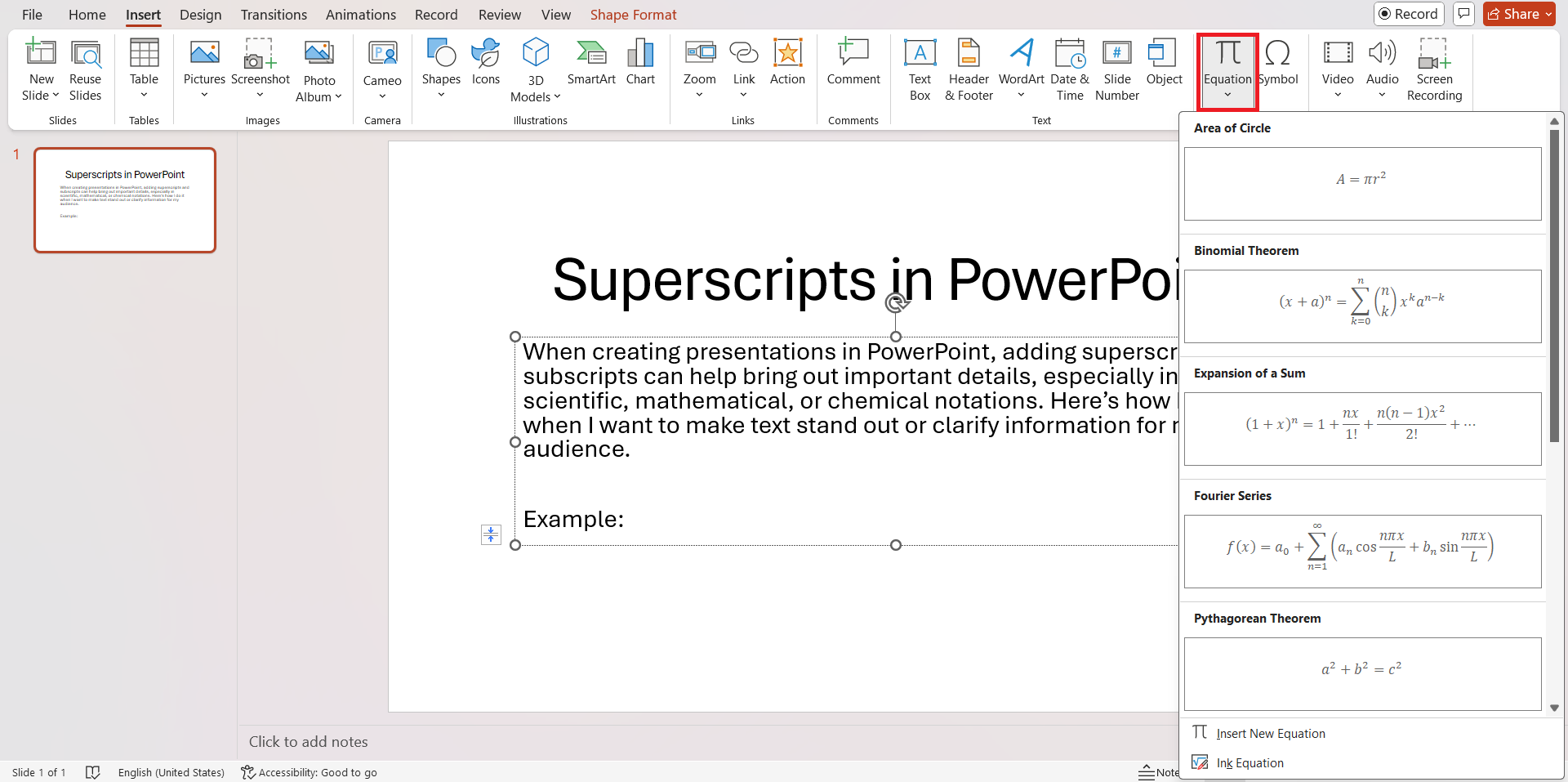Open Header & Footer dialog

[969, 70]
